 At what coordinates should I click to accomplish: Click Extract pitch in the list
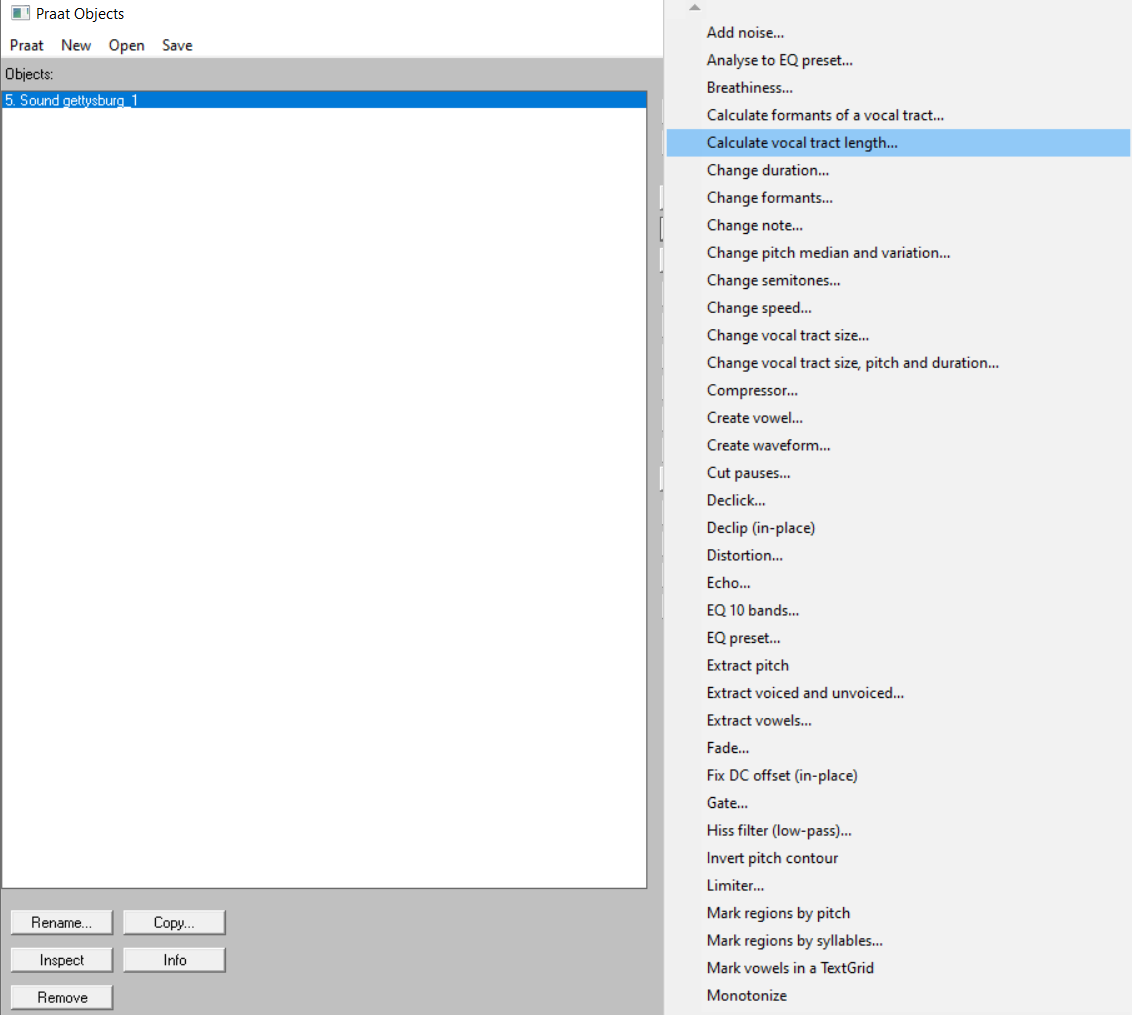click(748, 665)
